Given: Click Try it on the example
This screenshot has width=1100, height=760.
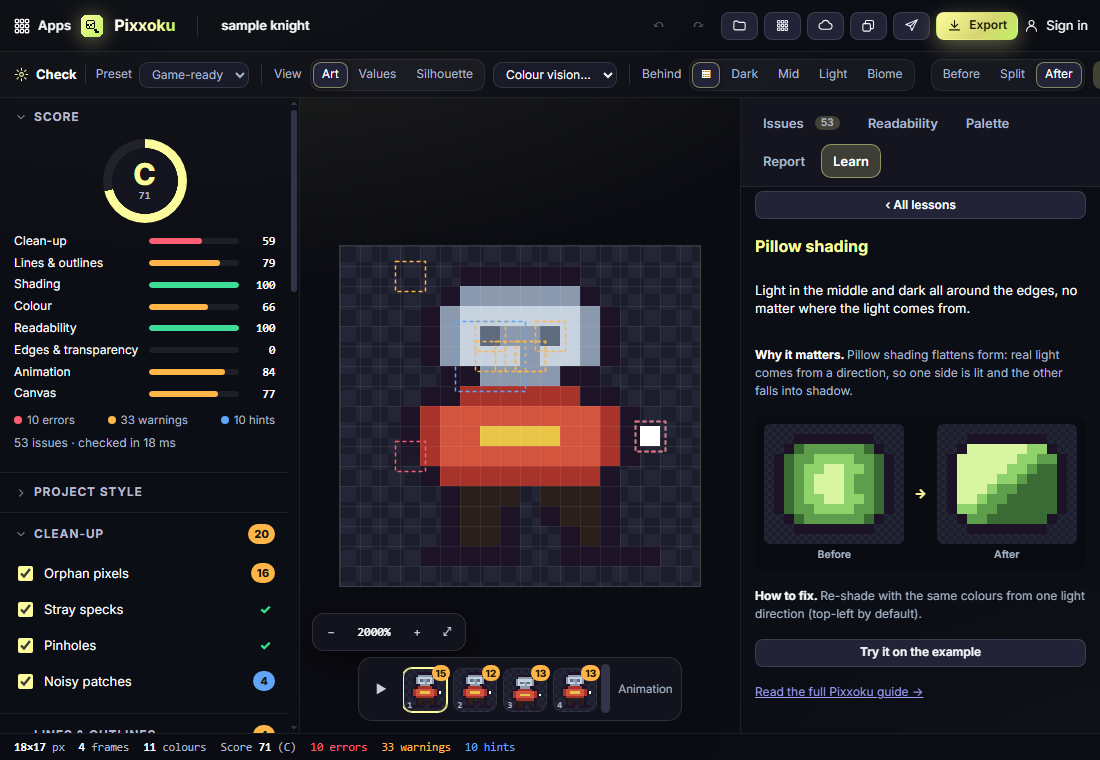Looking at the screenshot, I should pyautogui.click(x=920, y=653).
